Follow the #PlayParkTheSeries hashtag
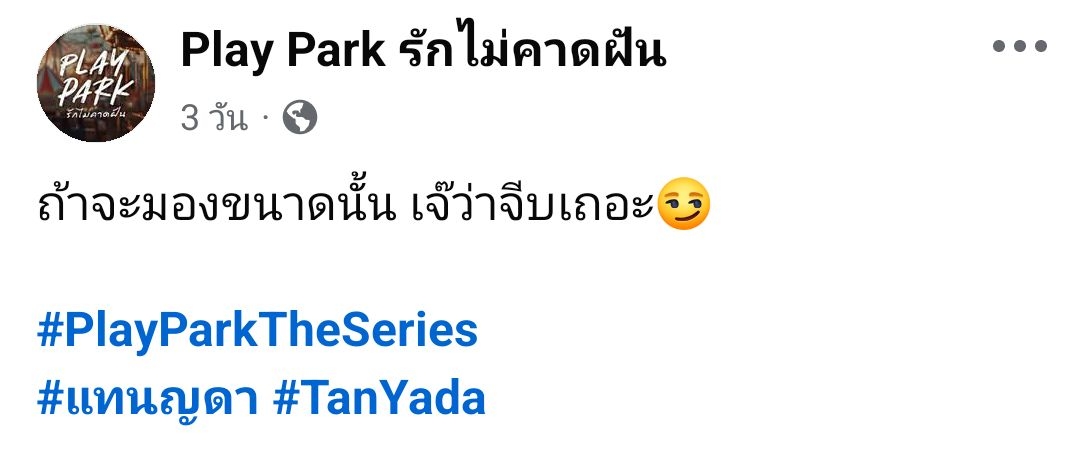Screen dimensions: 1080x449 257,331
